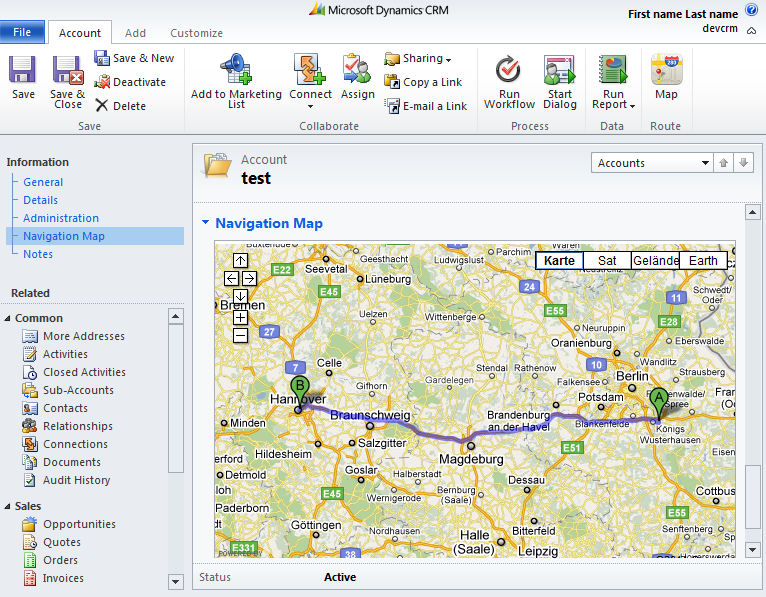This screenshot has height=597, width=766.
Task: Go to the previous record arrow
Action: (x=723, y=163)
